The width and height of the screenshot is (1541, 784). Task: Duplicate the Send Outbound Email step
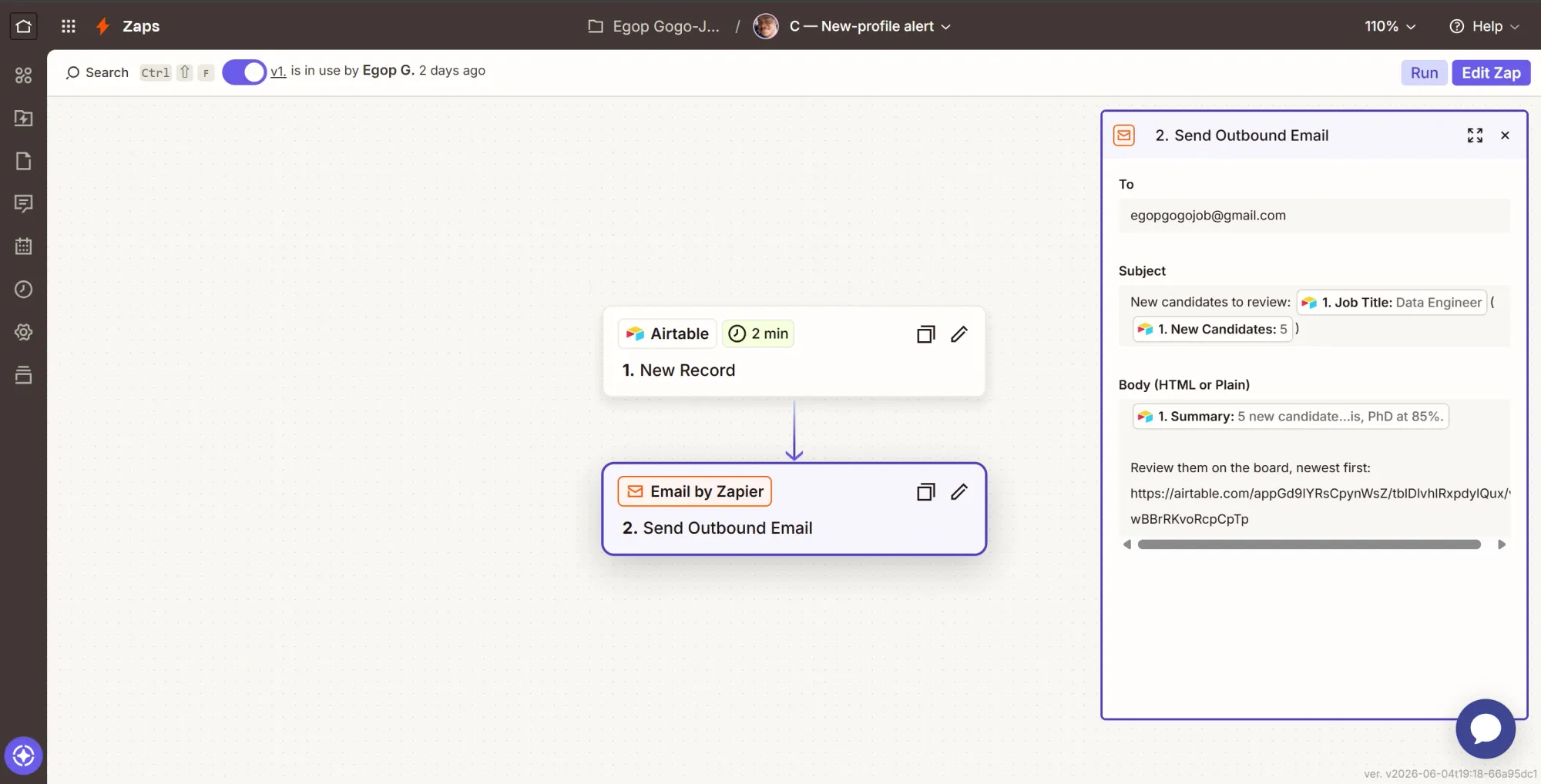[x=925, y=492]
